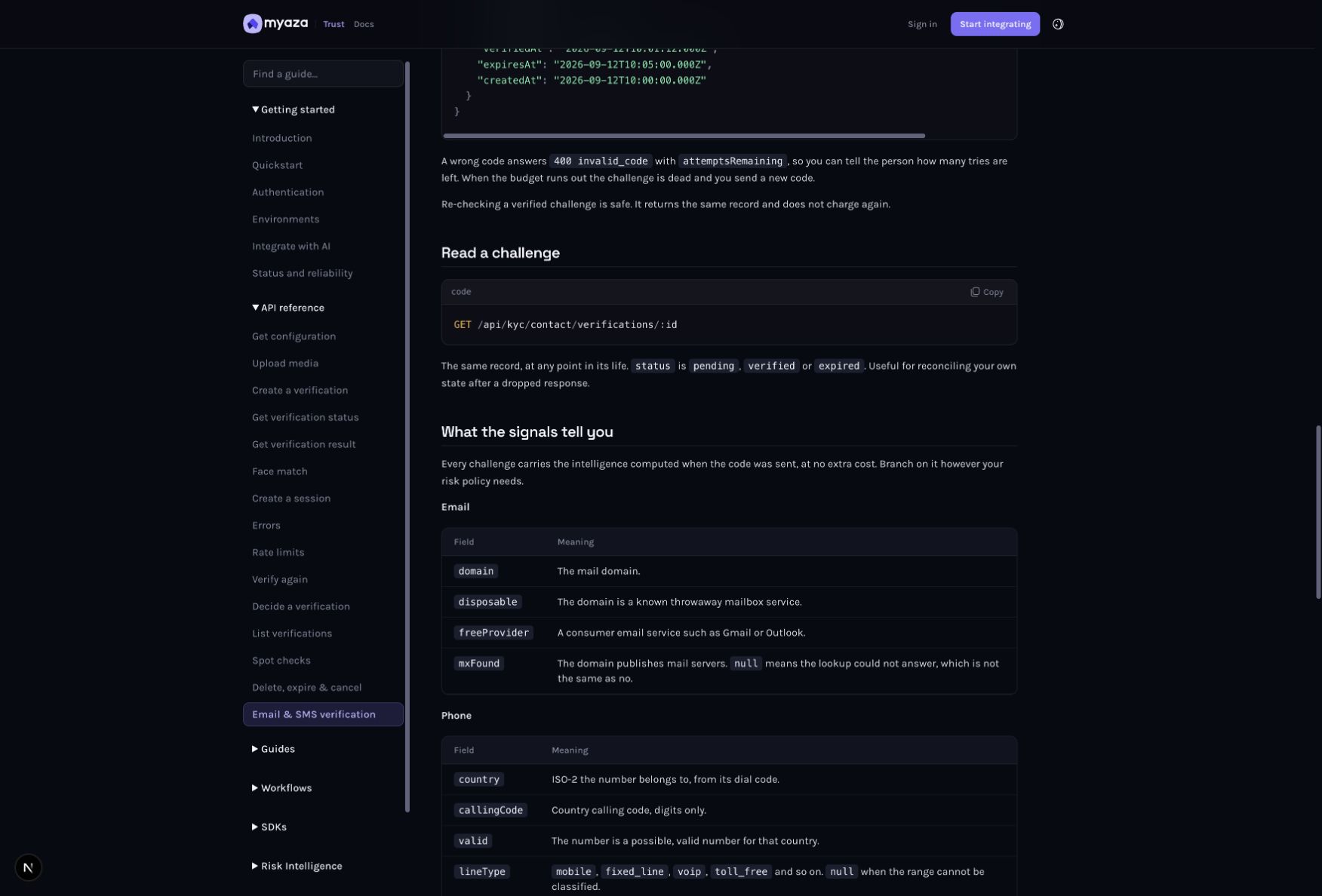1322x896 pixels.
Task: Select Email & SMS verification item
Action: 323,715
